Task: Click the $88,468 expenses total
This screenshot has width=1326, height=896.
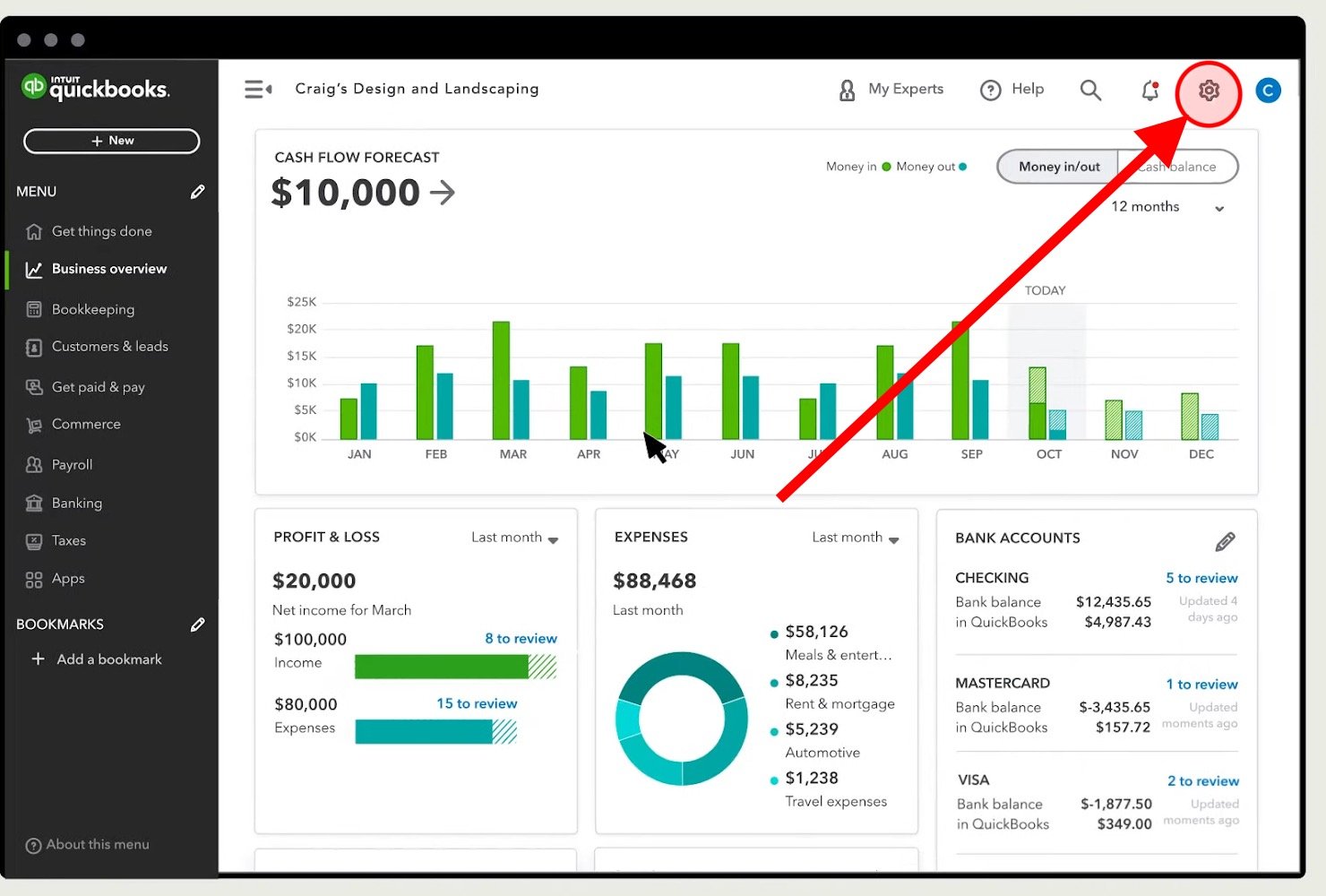Action: point(655,582)
